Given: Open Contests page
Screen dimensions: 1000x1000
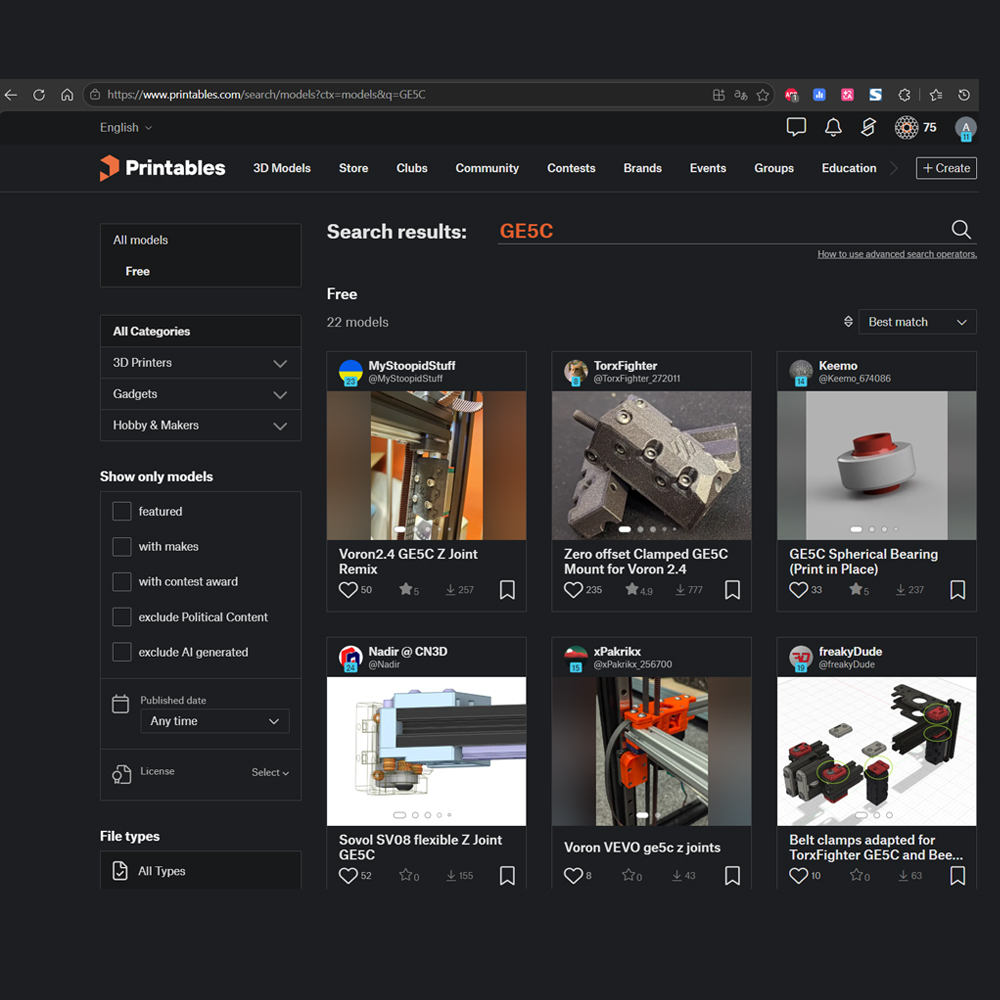Looking at the screenshot, I should pos(571,168).
